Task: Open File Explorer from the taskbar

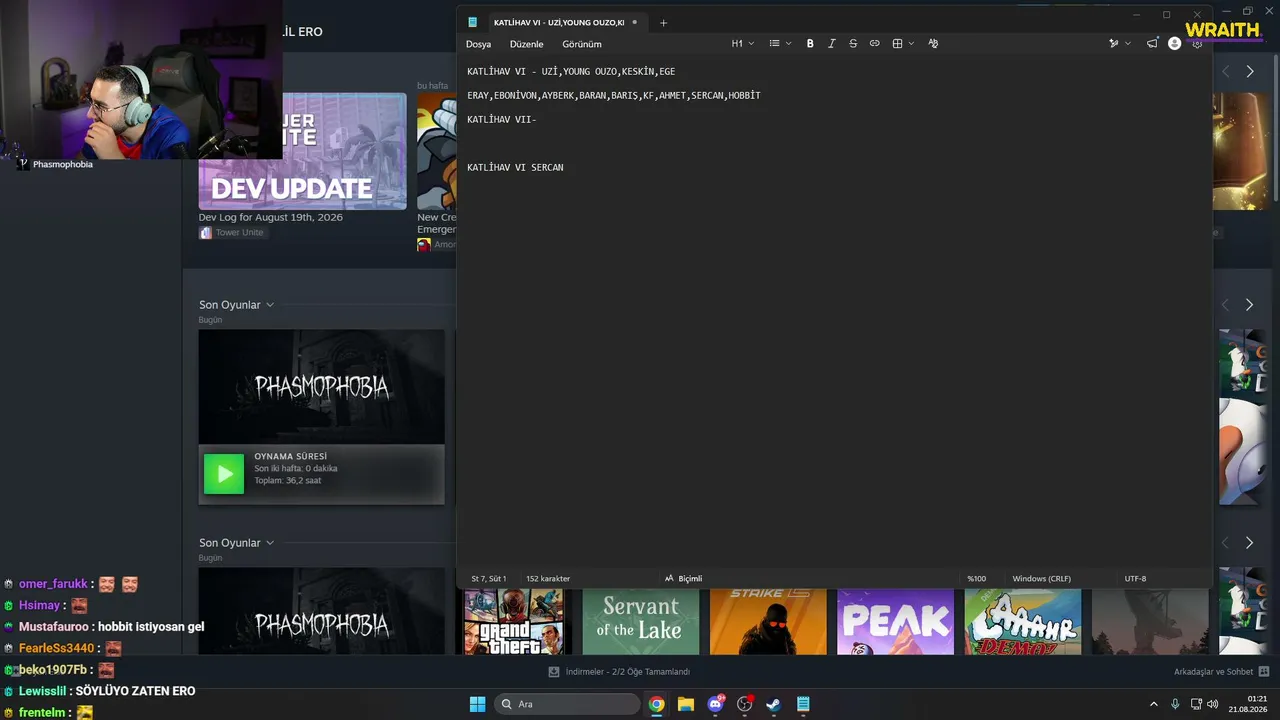Action: (686, 704)
